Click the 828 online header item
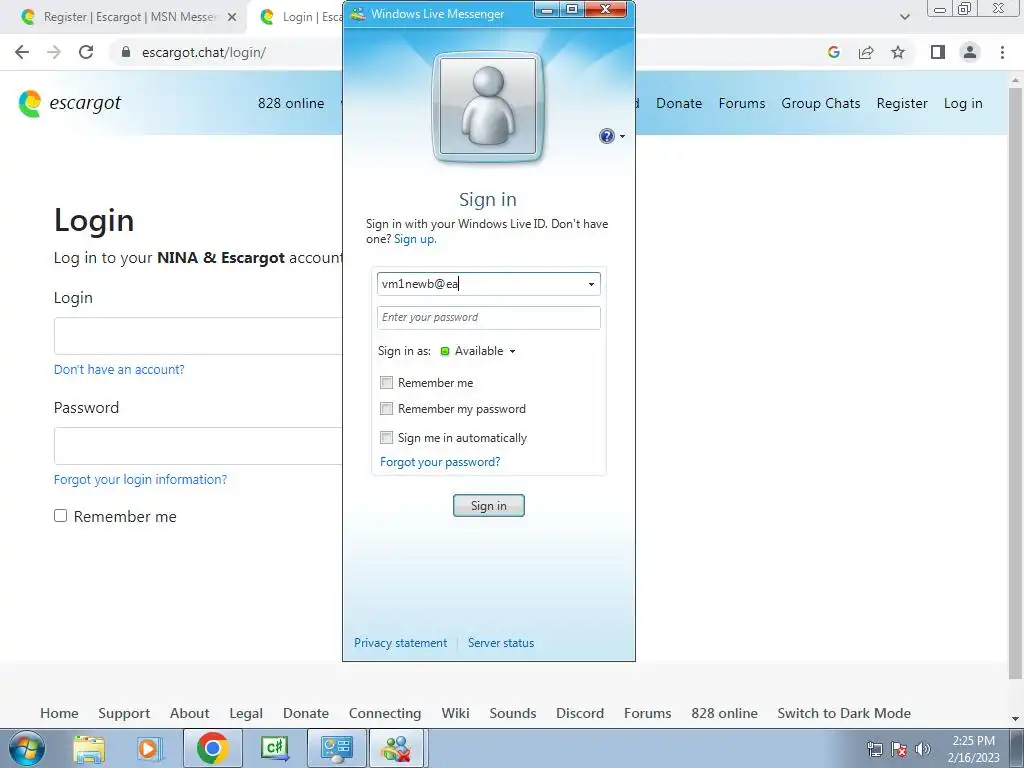This screenshot has height=768, width=1024. tap(291, 103)
